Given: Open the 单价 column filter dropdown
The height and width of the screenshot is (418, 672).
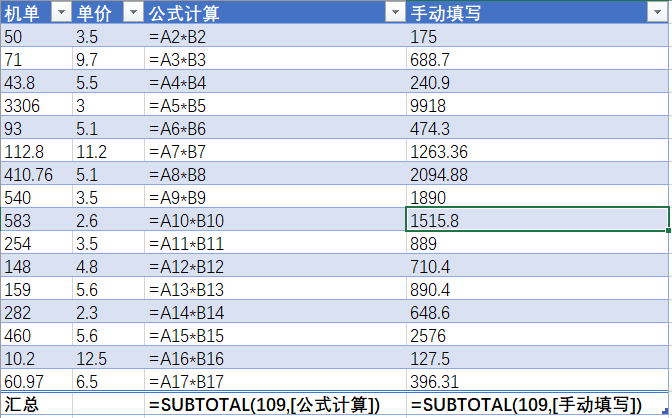Looking at the screenshot, I should click(133, 12).
